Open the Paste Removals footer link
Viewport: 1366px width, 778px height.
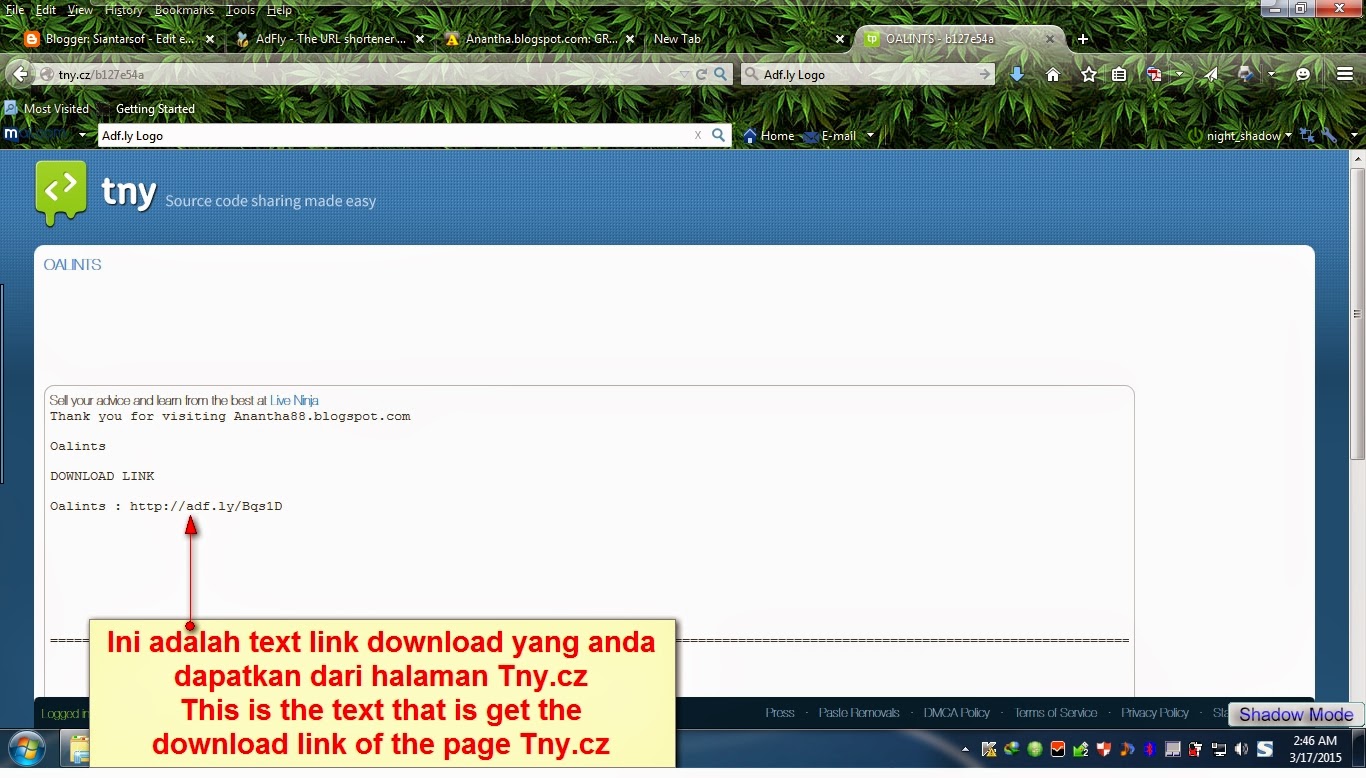(859, 713)
